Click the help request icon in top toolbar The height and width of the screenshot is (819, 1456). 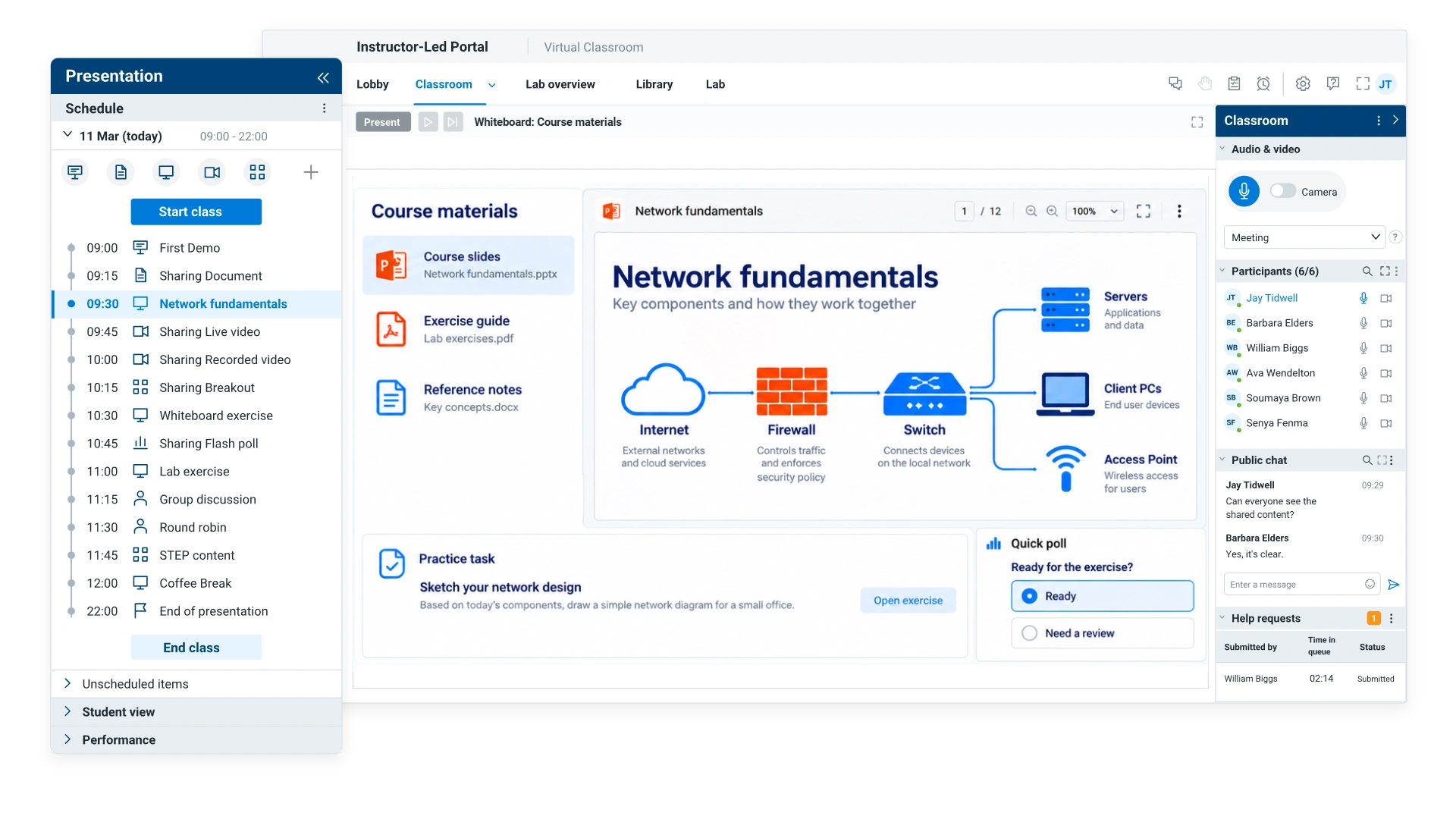1333,83
